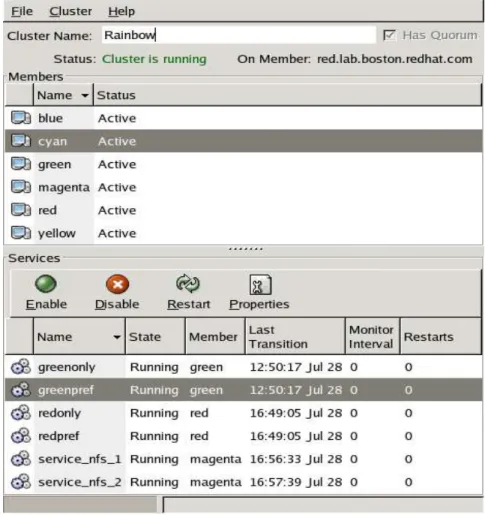This screenshot has height=515, width=485.
Task: Click Last Transition column header
Action: coord(295,337)
